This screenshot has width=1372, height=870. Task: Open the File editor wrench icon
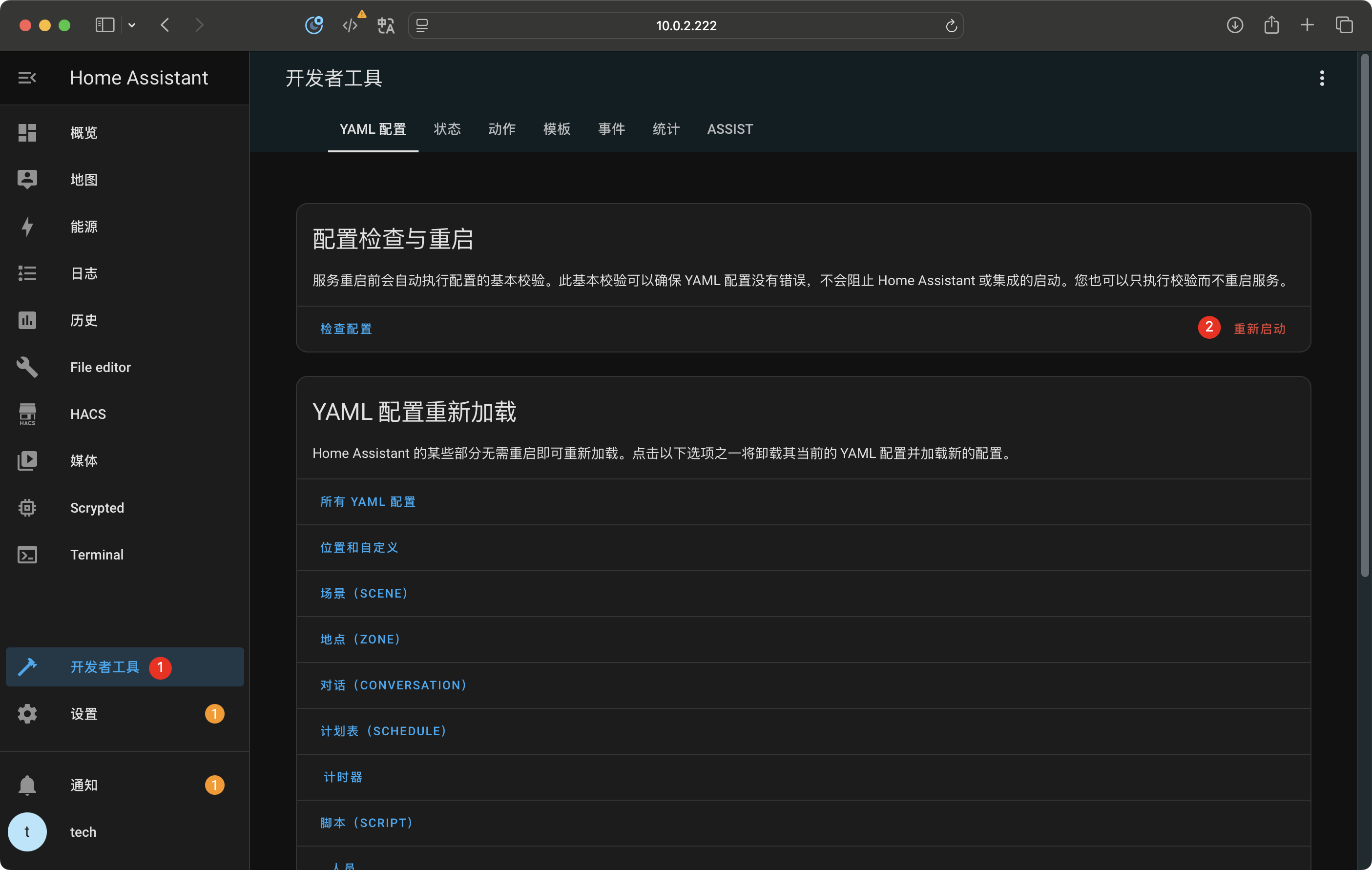[x=27, y=367]
